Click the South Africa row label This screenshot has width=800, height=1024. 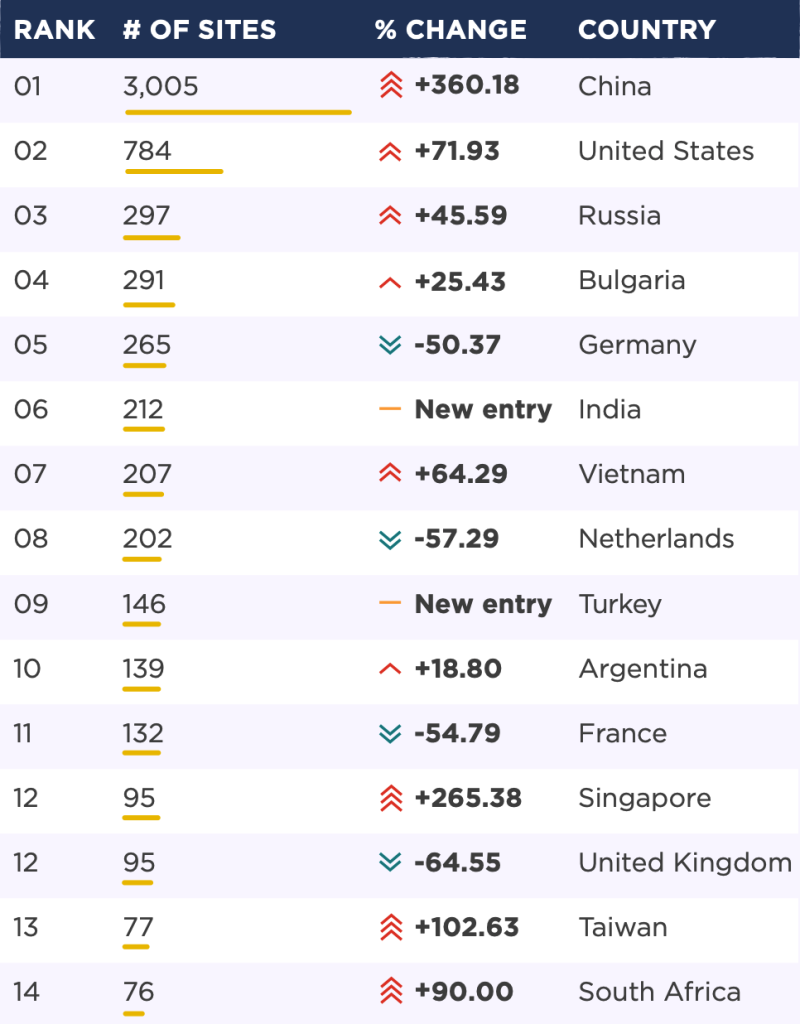[x=660, y=992]
